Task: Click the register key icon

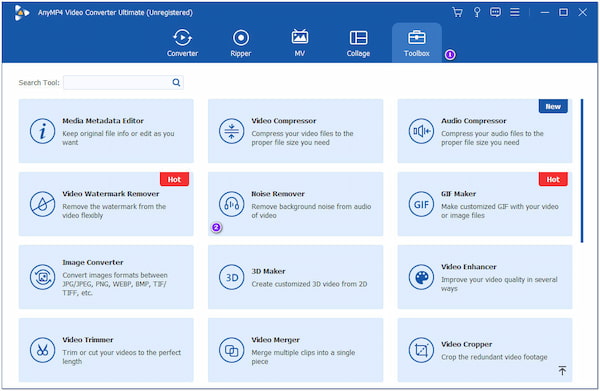Action: [477, 12]
